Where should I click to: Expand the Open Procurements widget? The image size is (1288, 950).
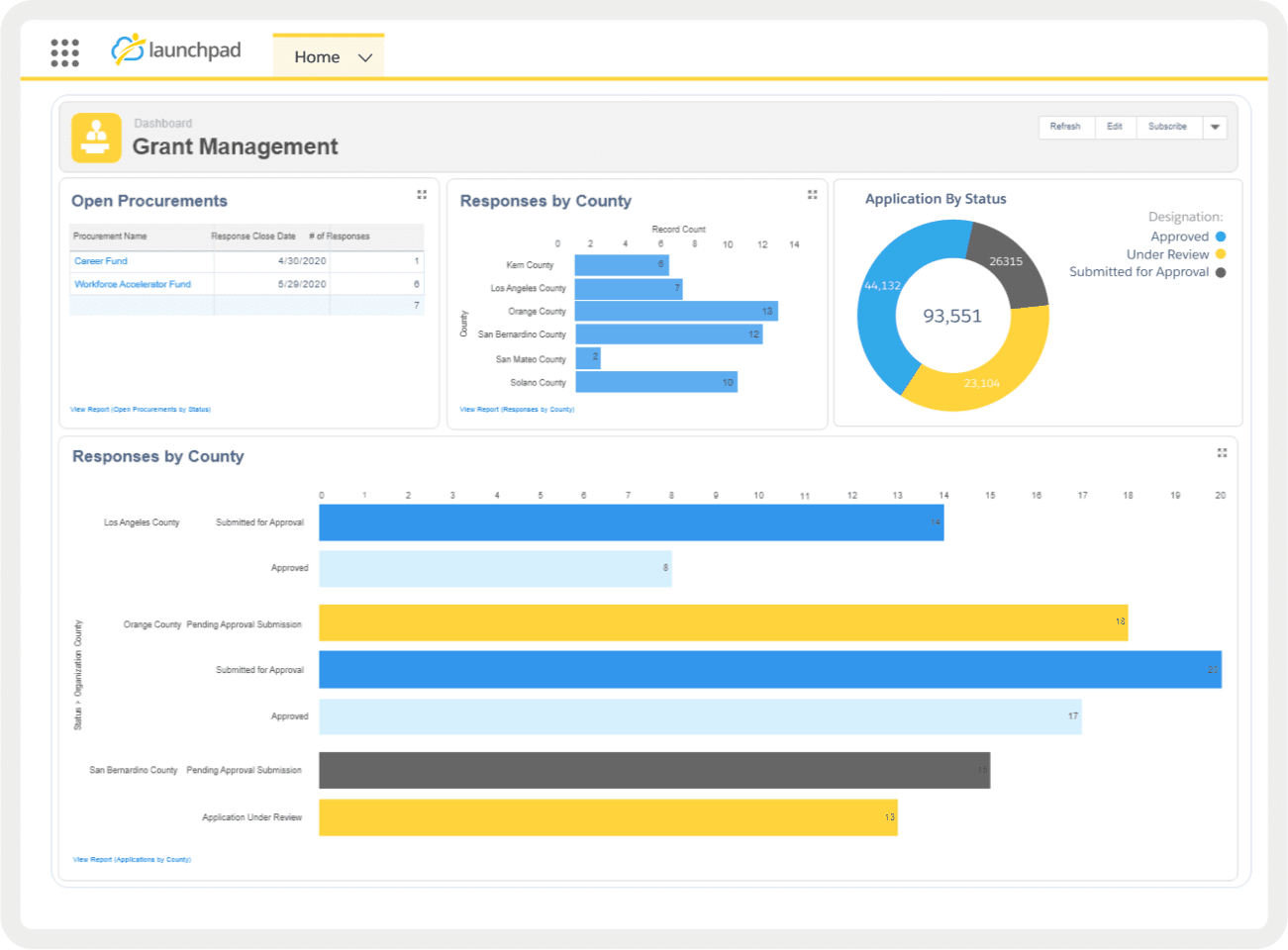[422, 195]
